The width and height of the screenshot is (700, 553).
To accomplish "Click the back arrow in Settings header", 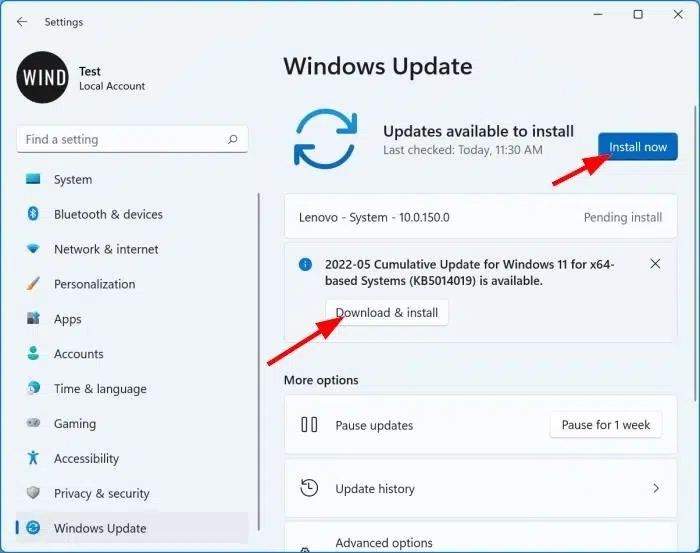I will tap(21, 21).
